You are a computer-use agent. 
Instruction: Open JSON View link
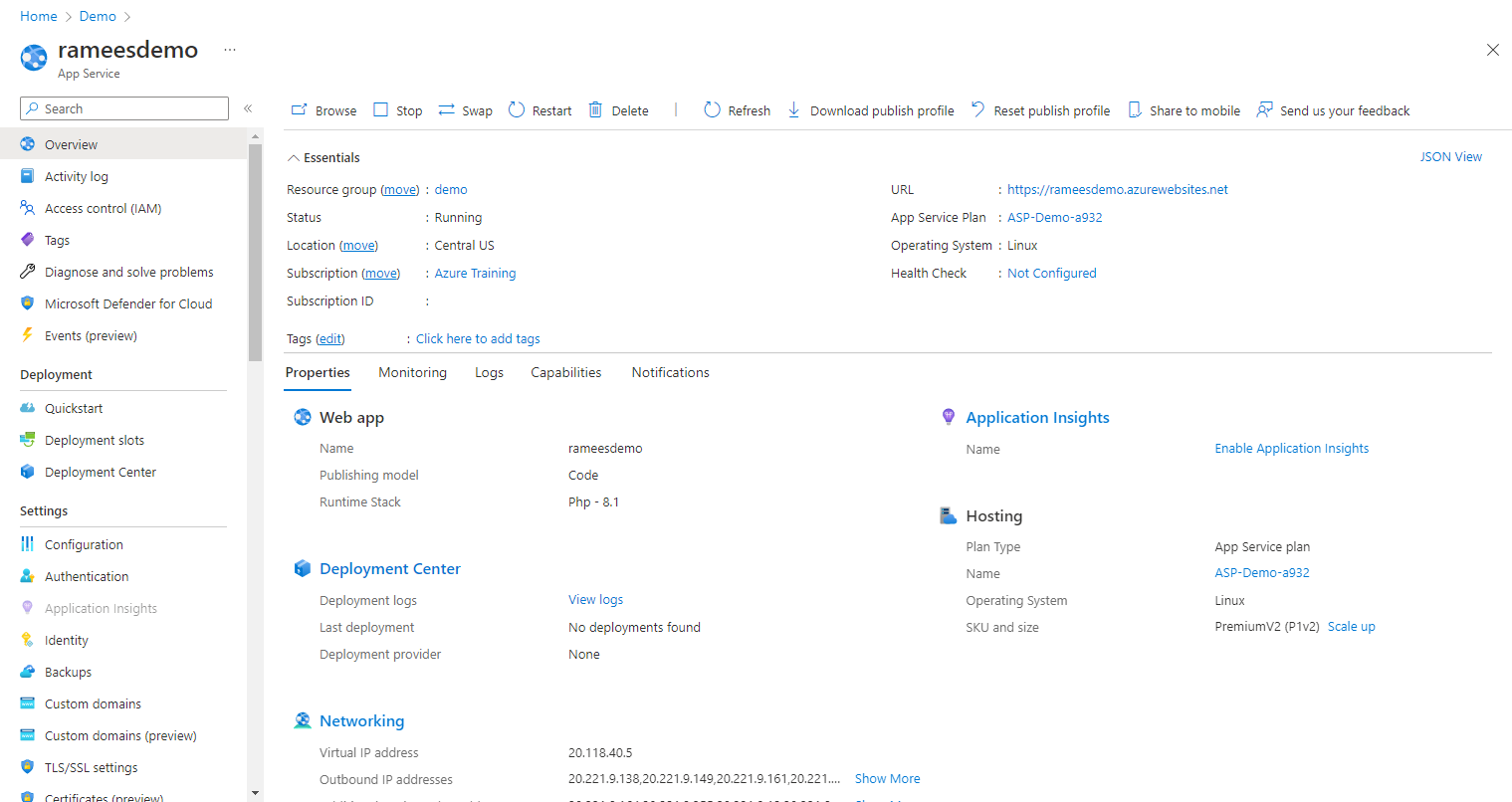pos(1450,157)
